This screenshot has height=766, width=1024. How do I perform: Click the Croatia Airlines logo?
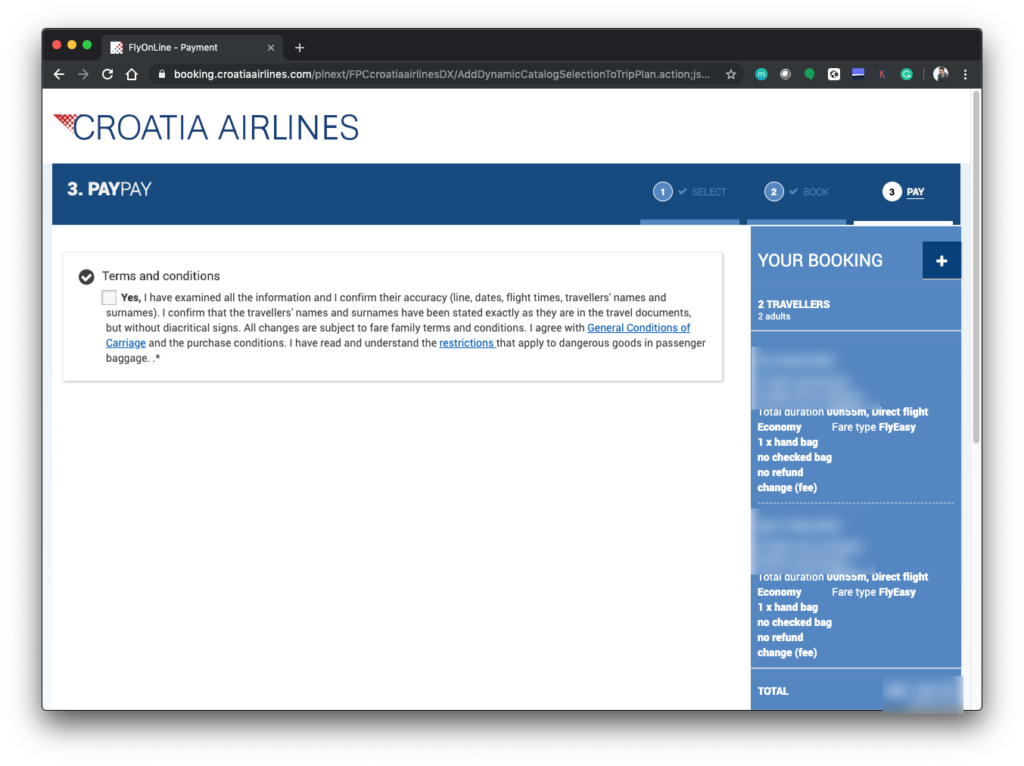tap(206, 127)
